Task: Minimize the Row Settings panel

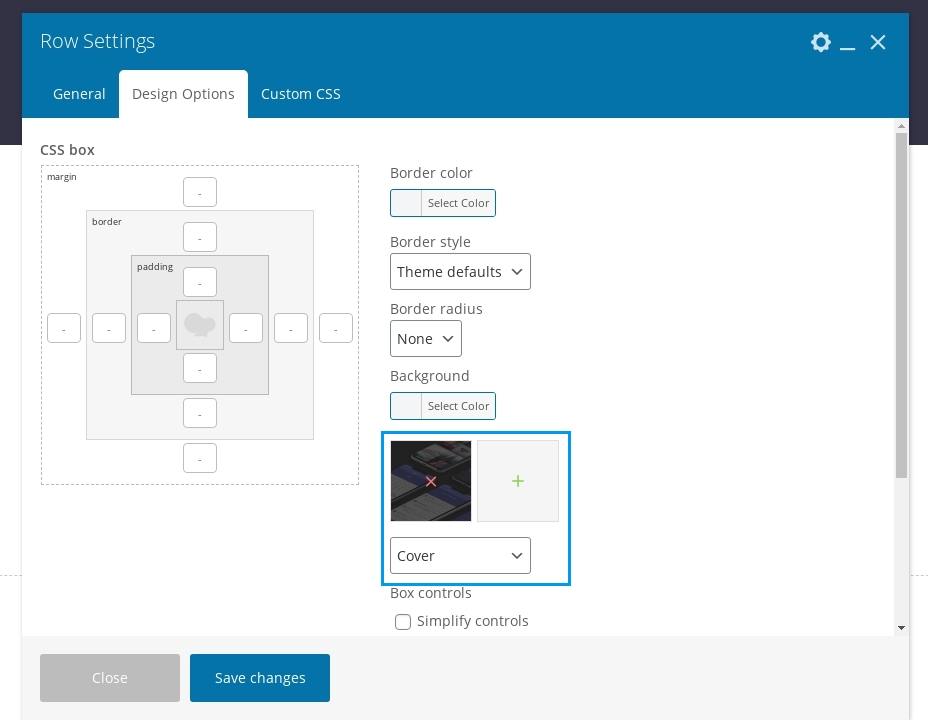Action: coord(848,43)
